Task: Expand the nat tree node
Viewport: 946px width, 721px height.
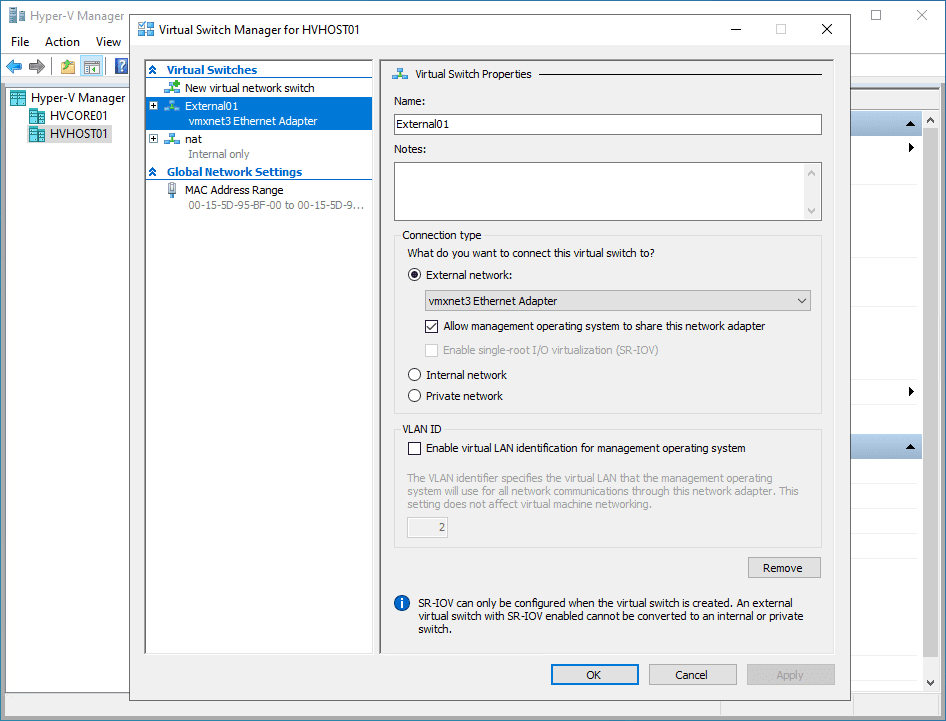Action: click(x=154, y=139)
